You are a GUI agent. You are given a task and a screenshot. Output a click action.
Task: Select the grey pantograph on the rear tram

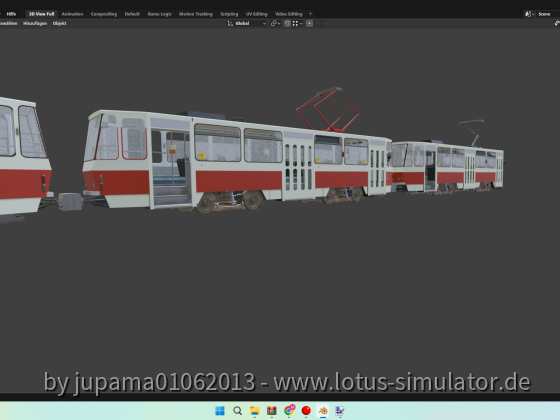click(472, 132)
